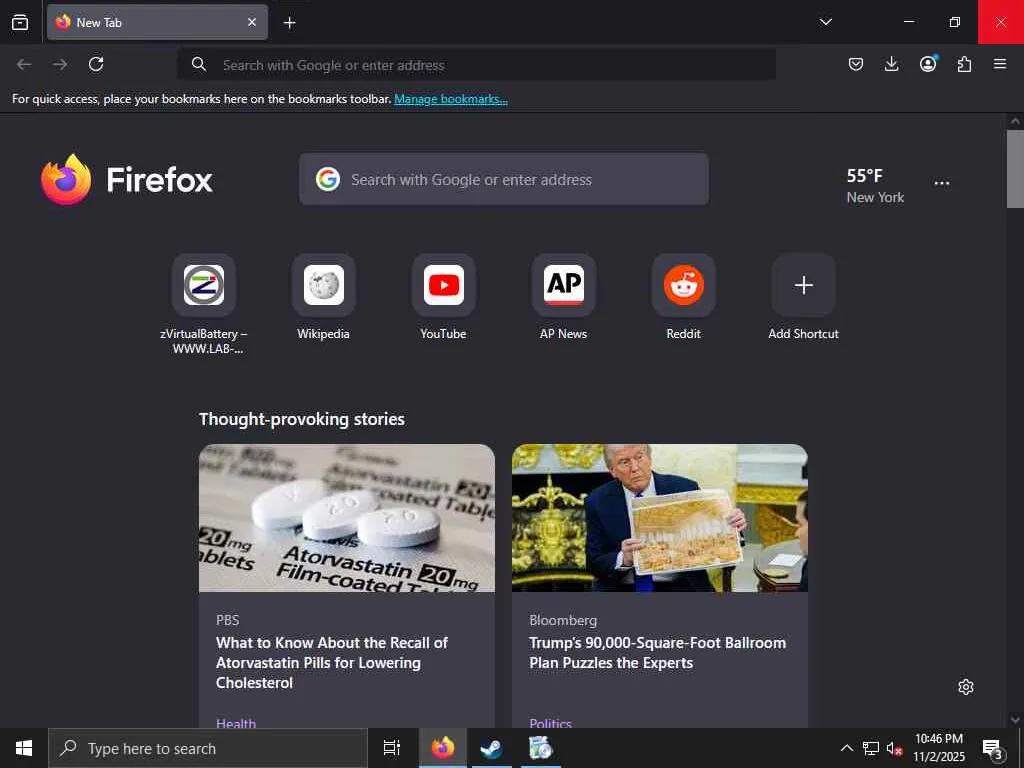Click the scrollbar down arrow
This screenshot has height=768, width=1024.
pos(1015,719)
